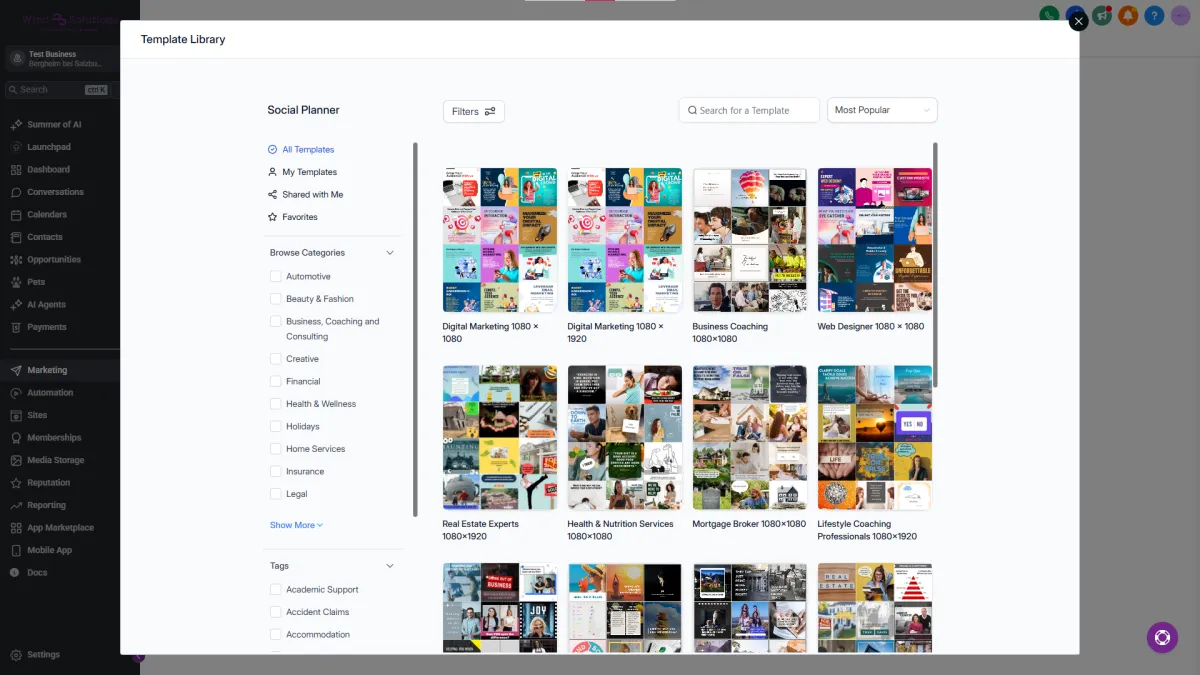This screenshot has height=675, width=1200.
Task: Open Reporting in the sidebar
Action: pyautogui.click(x=46, y=505)
